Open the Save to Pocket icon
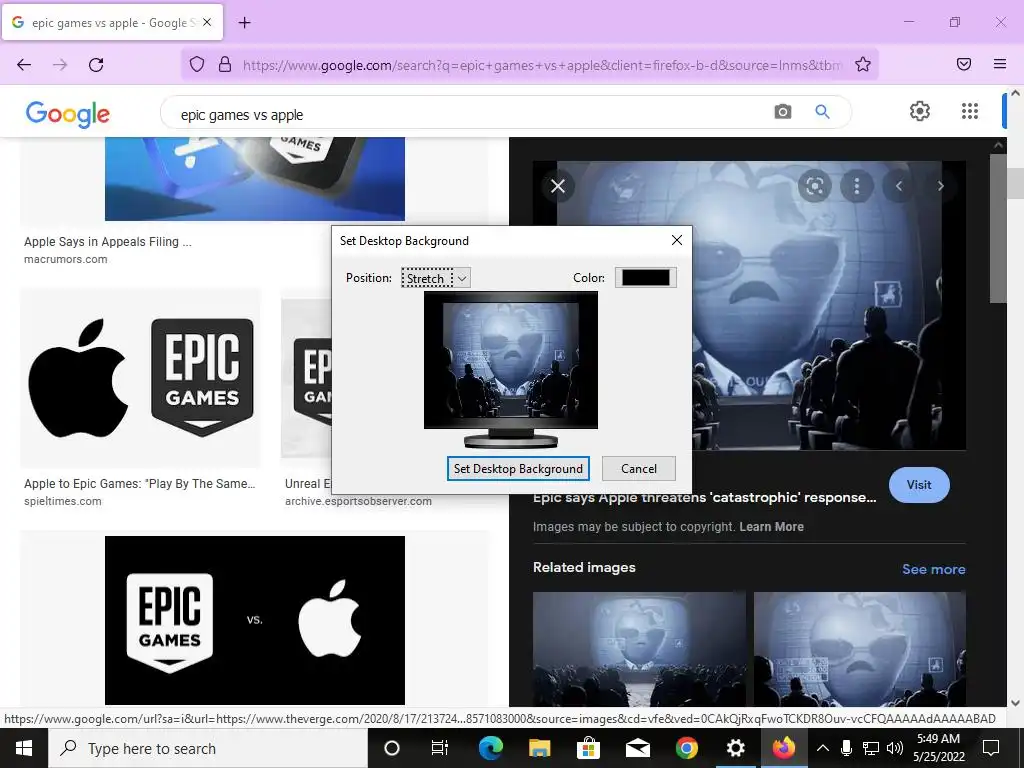Viewport: 1024px width, 768px height. tap(964, 64)
